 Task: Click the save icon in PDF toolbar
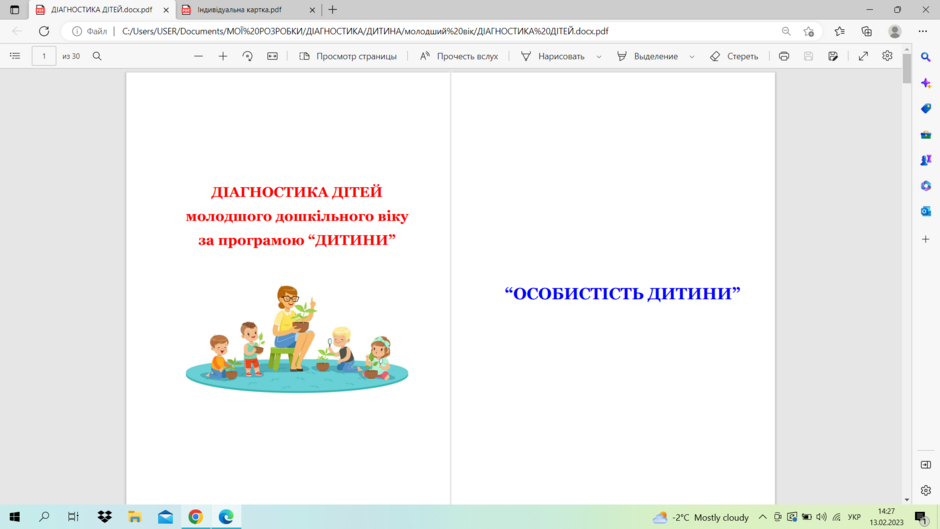(808, 56)
